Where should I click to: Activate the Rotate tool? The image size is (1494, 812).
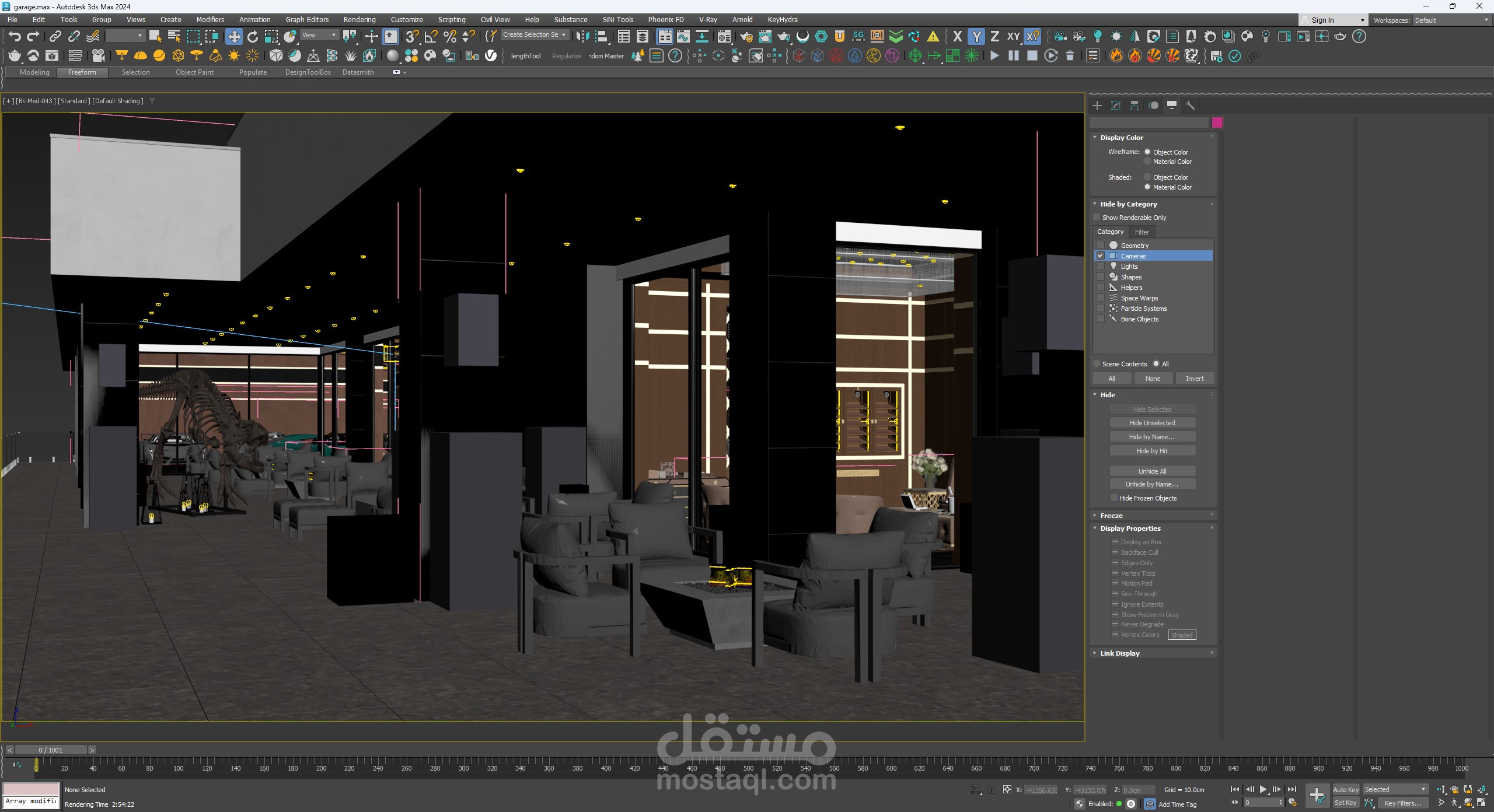click(x=253, y=37)
